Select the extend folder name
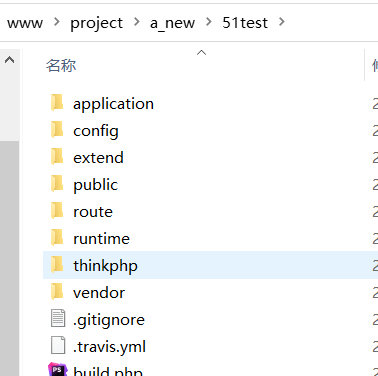 point(98,158)
